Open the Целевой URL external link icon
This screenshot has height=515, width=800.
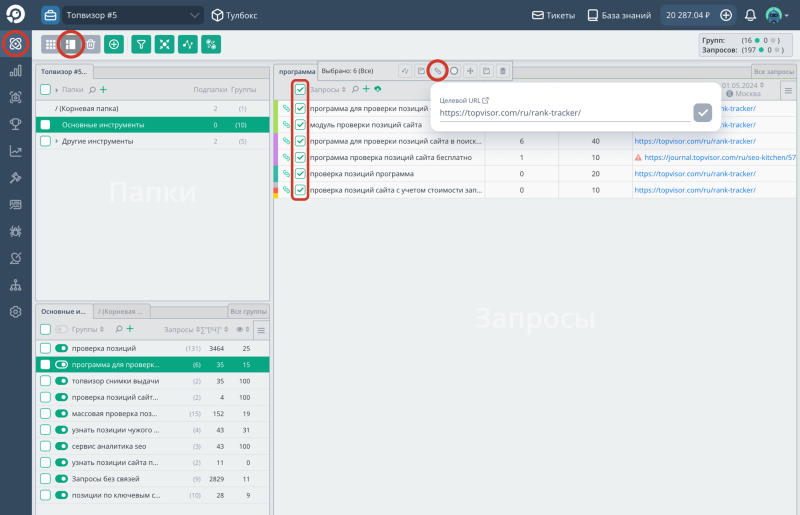click(x=486, y=101)
